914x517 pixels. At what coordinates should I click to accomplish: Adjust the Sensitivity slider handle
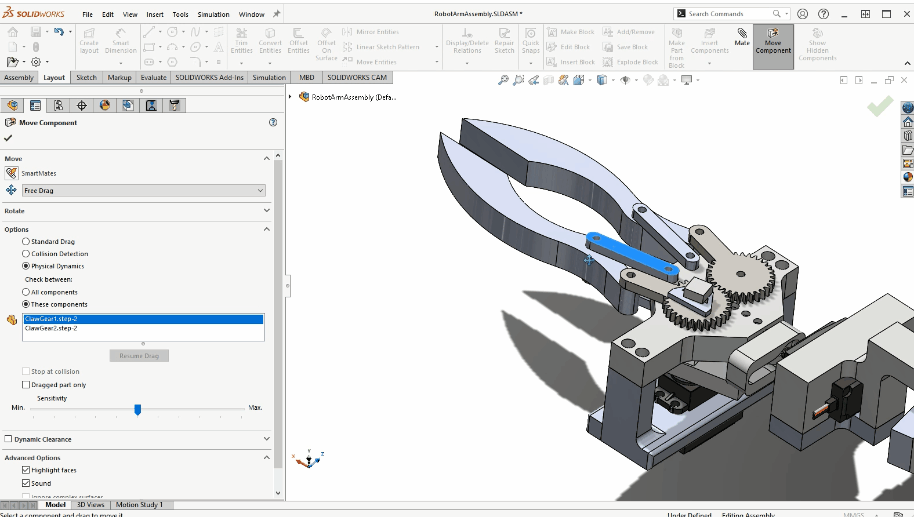pos(138,410)
